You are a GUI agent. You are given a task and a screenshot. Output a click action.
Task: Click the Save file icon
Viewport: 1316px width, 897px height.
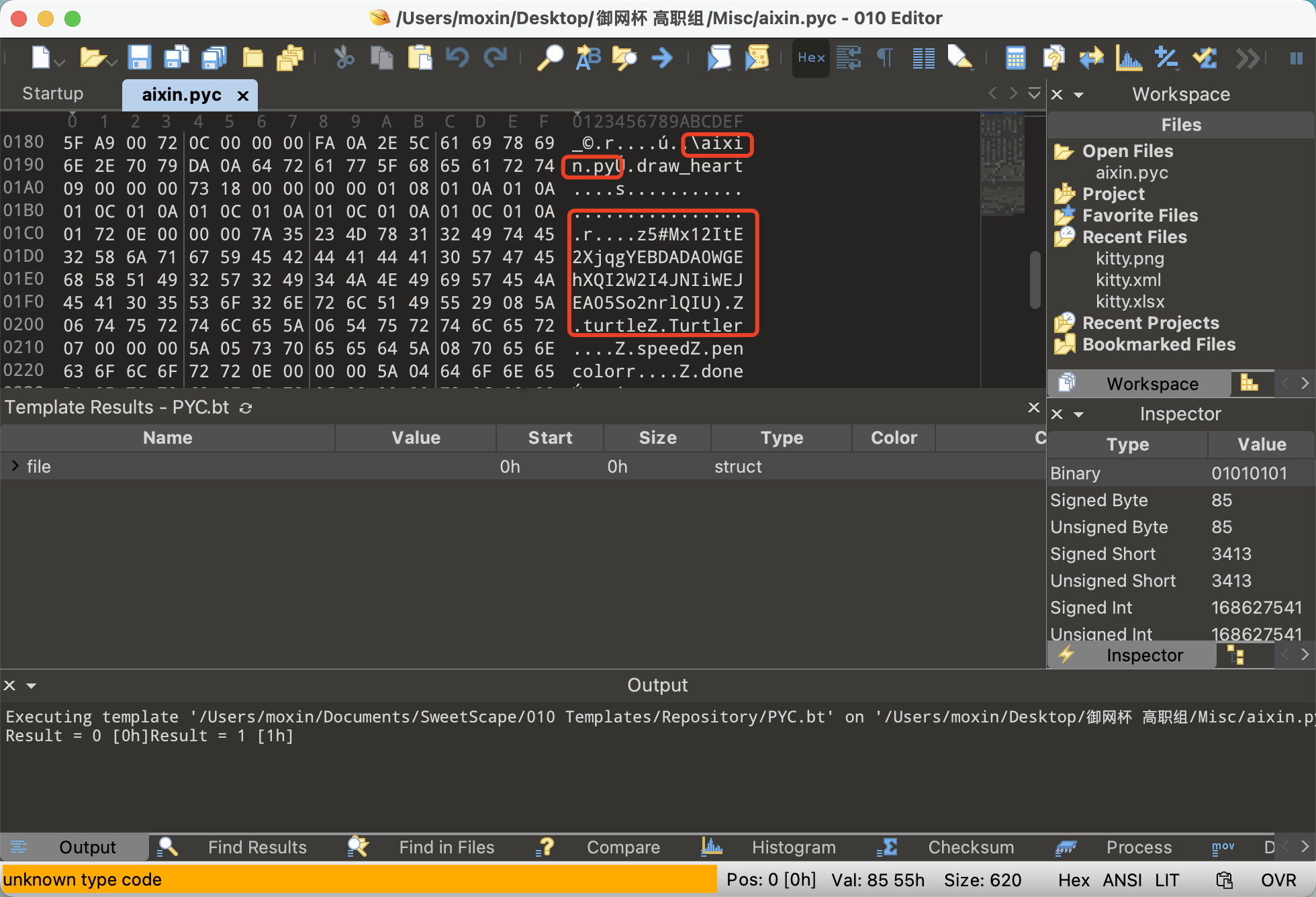[139, 58]
